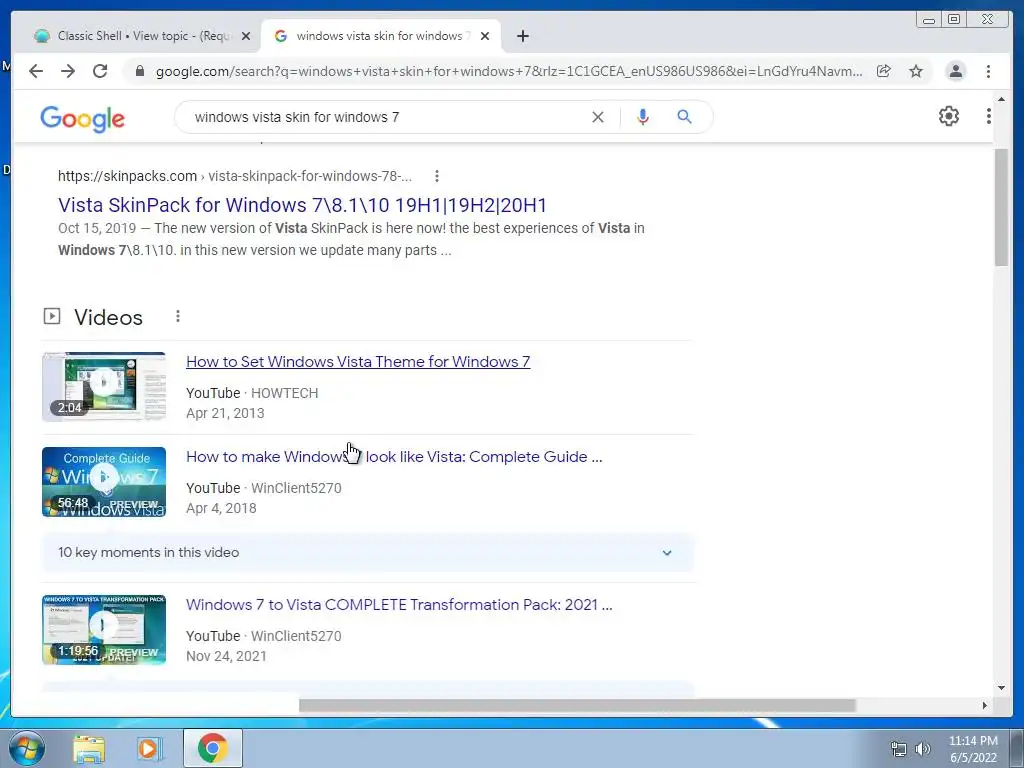The height and width of the screenshot is (768, 1024).
Task: Go back to the previous page
Action: click(x=36, y=71)
